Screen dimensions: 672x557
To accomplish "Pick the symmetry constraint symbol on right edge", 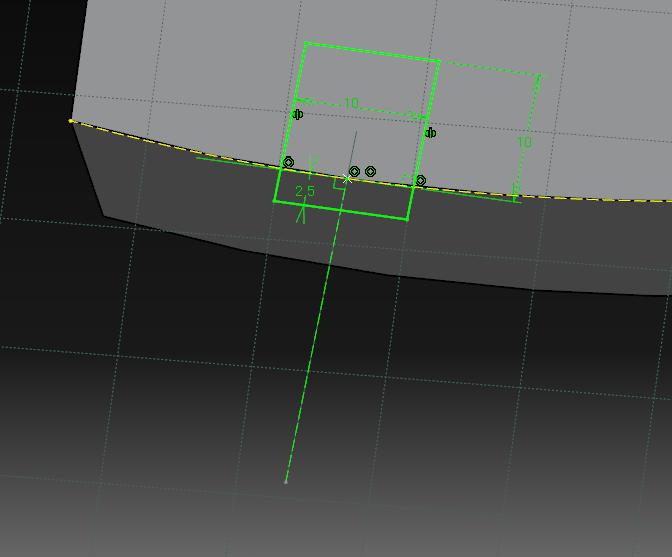I will 430,133.
